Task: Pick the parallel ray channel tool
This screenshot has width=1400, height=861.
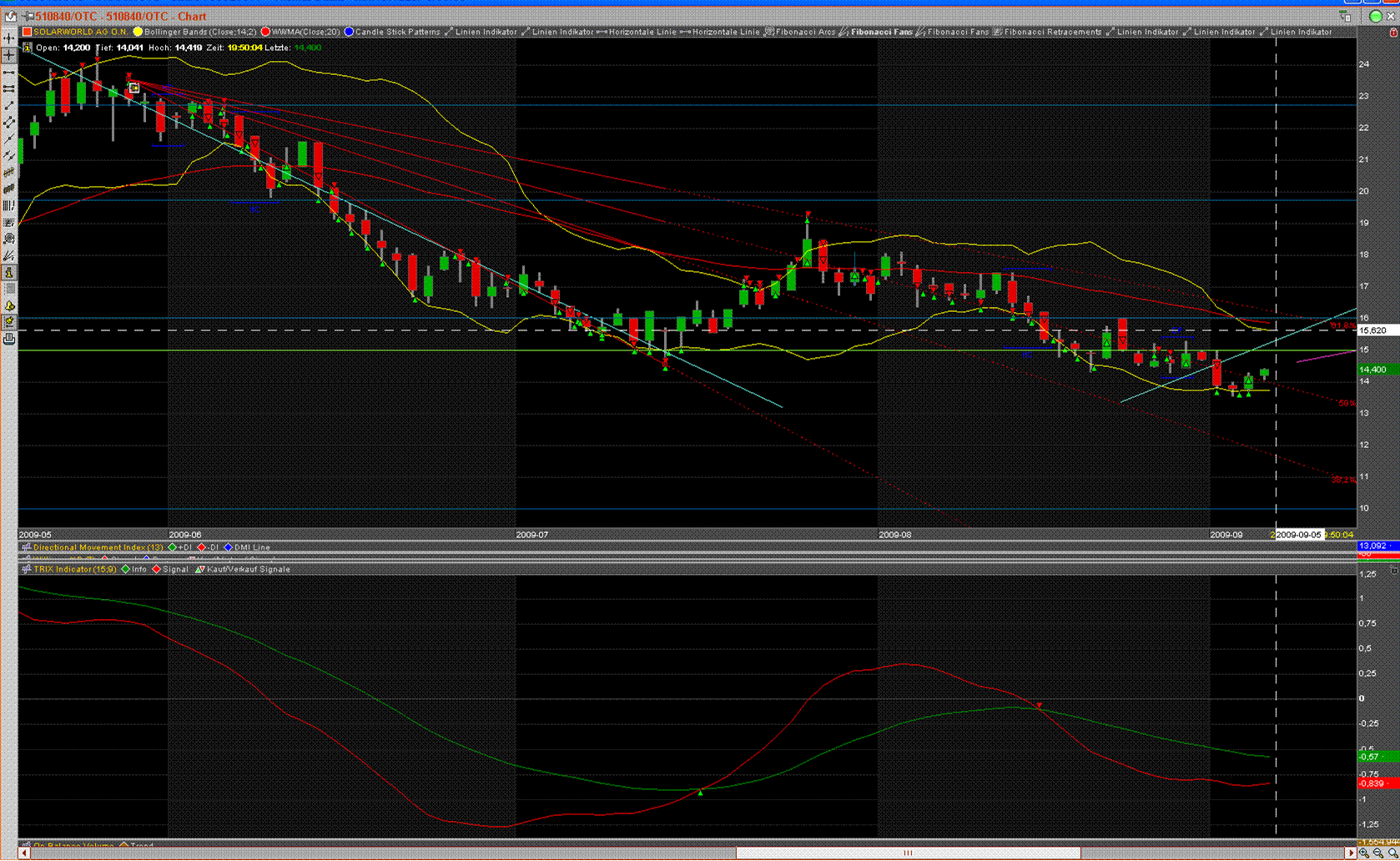Action: pyautogui.click(x=9, y=155)
